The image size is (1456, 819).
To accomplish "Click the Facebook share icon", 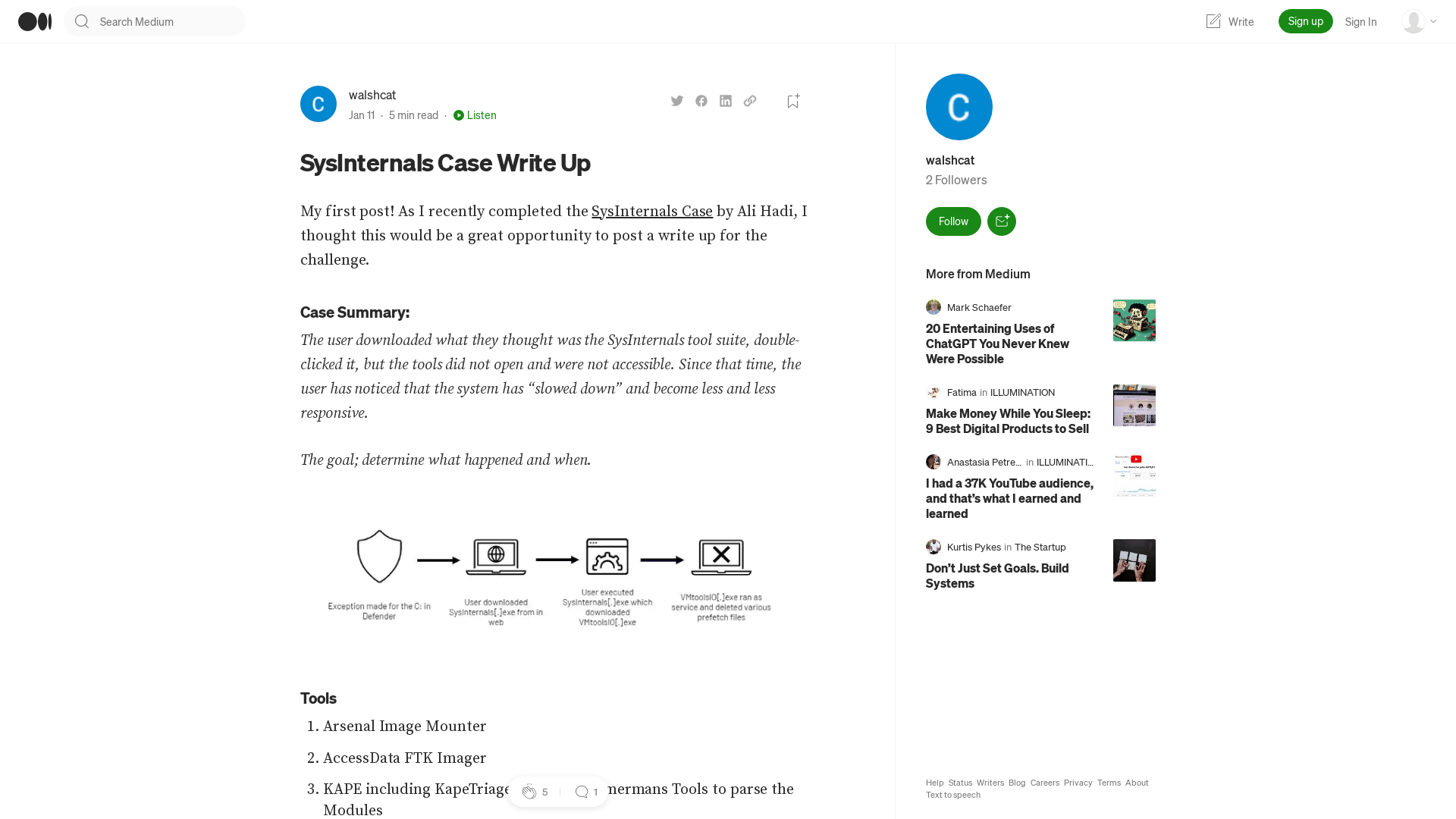I will pos(701,100).
